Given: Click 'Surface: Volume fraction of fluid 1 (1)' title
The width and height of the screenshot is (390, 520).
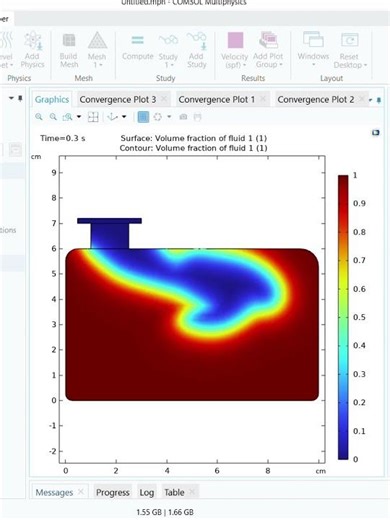Looking at the screenshot, I should (194, 138).
